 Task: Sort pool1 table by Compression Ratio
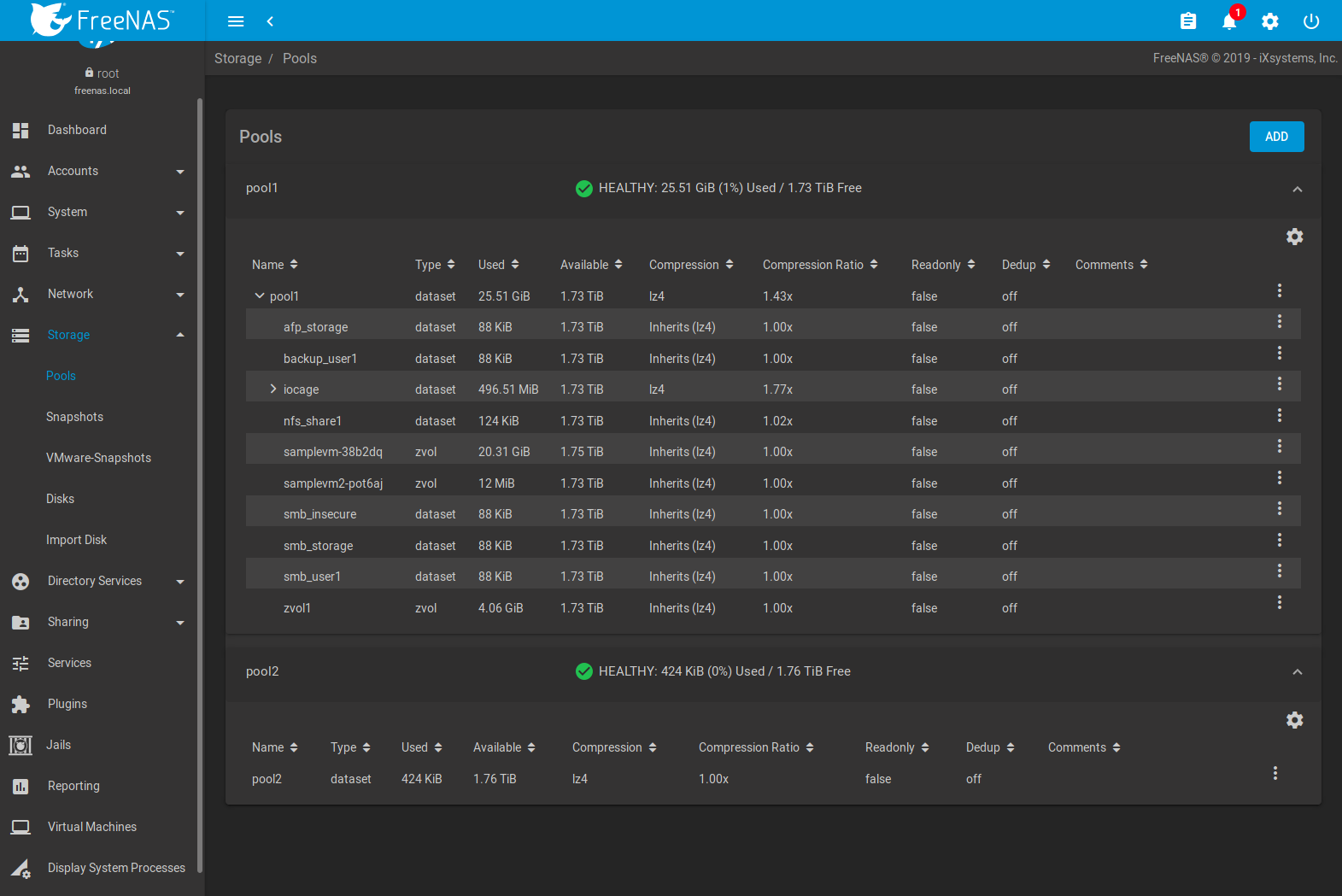[x=820, y=265]
